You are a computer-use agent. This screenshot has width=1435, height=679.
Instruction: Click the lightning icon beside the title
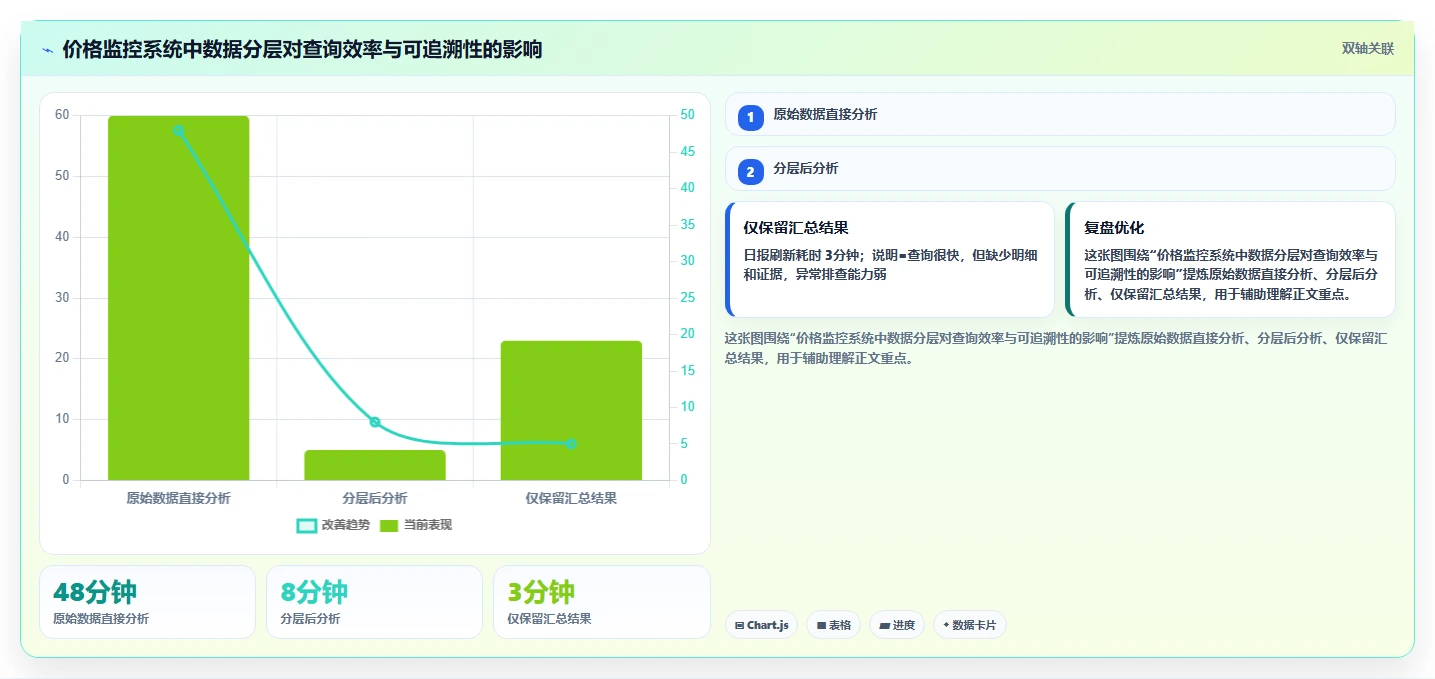(47, 50)
